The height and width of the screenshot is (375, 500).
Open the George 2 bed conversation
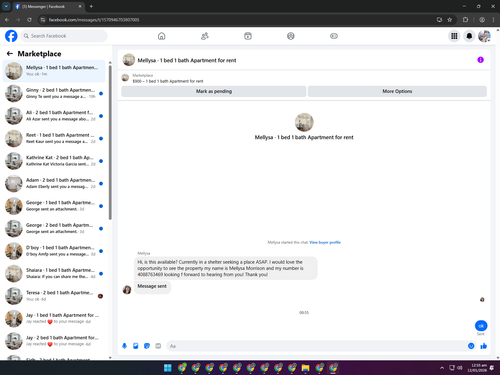coord(54,228)
